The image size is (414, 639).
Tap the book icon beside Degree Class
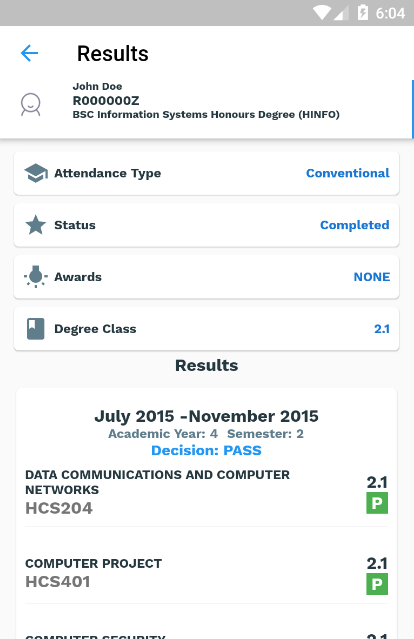pyautogui.click(x=36, y=329)
